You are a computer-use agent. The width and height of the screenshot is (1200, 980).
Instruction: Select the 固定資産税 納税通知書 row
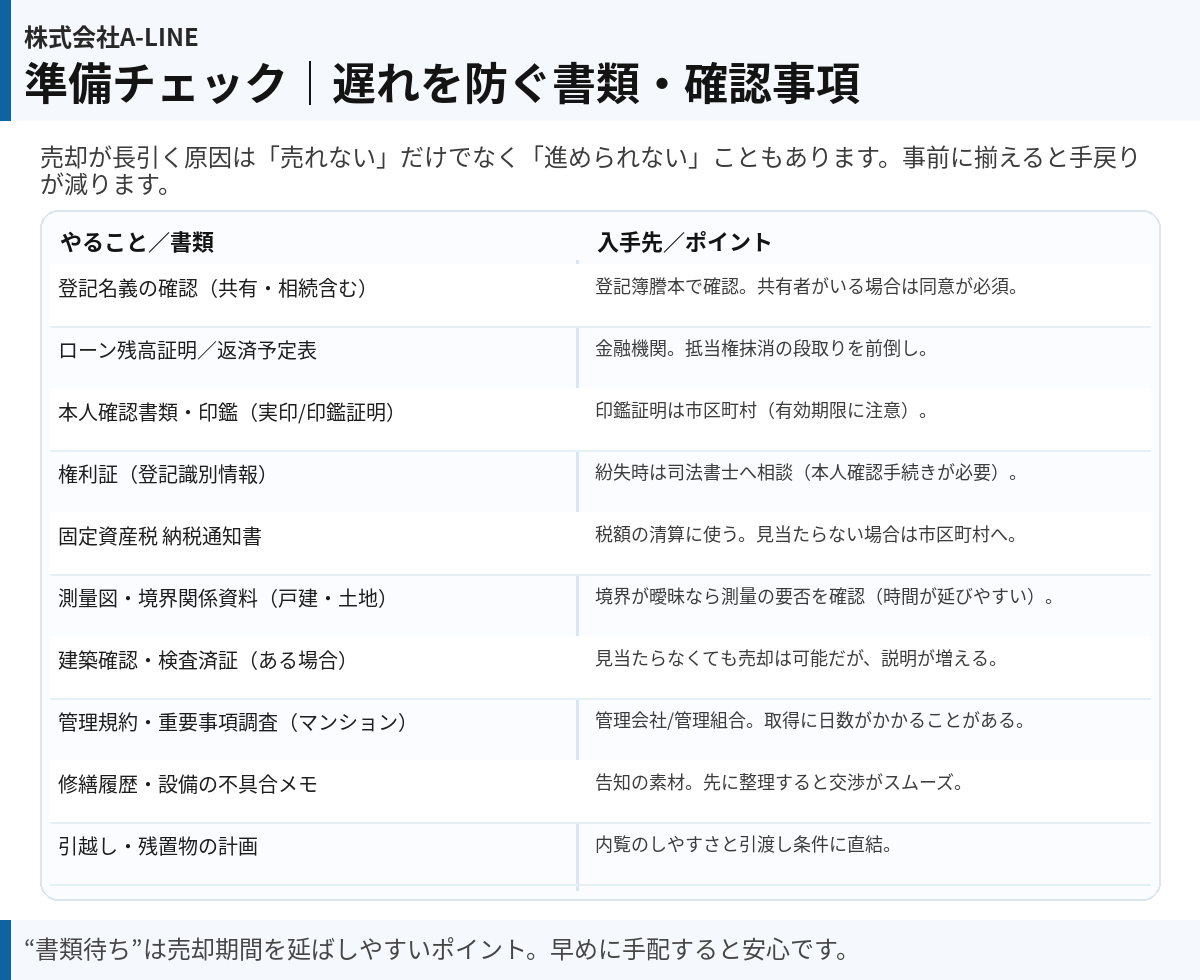coord(160,537)
